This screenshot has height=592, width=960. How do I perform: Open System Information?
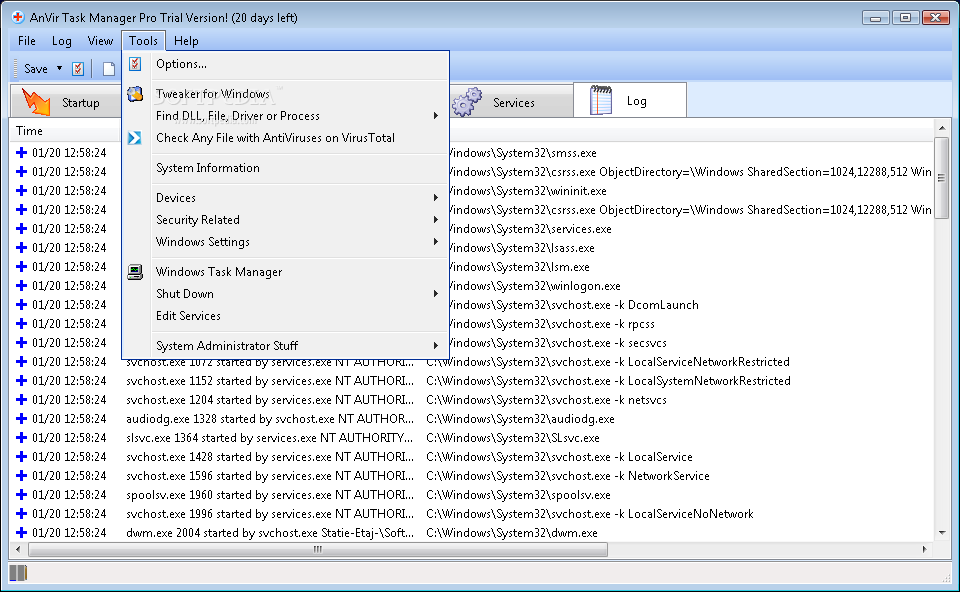click(x=285, y=168)
